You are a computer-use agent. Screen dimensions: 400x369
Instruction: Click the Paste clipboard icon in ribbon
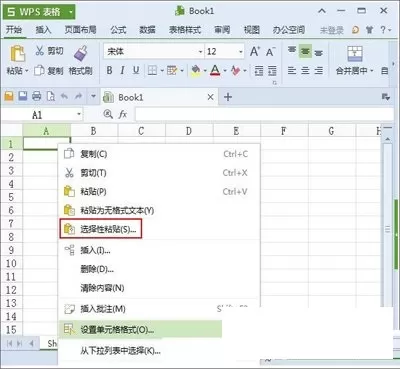click(x=17, y=53)
